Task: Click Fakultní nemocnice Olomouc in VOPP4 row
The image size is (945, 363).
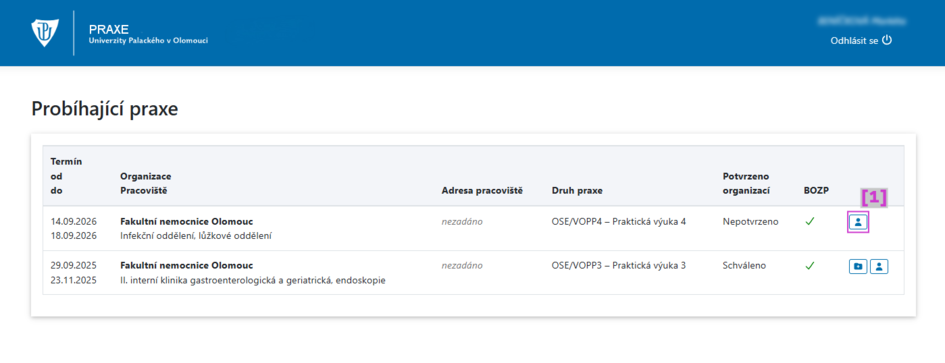Action: tap(186, 221)
